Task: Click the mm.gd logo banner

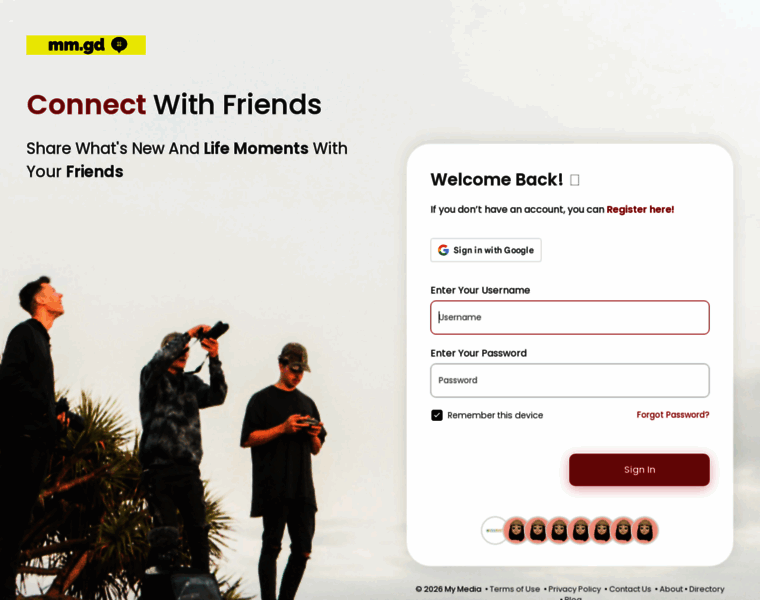Action: tap(86, 45)
